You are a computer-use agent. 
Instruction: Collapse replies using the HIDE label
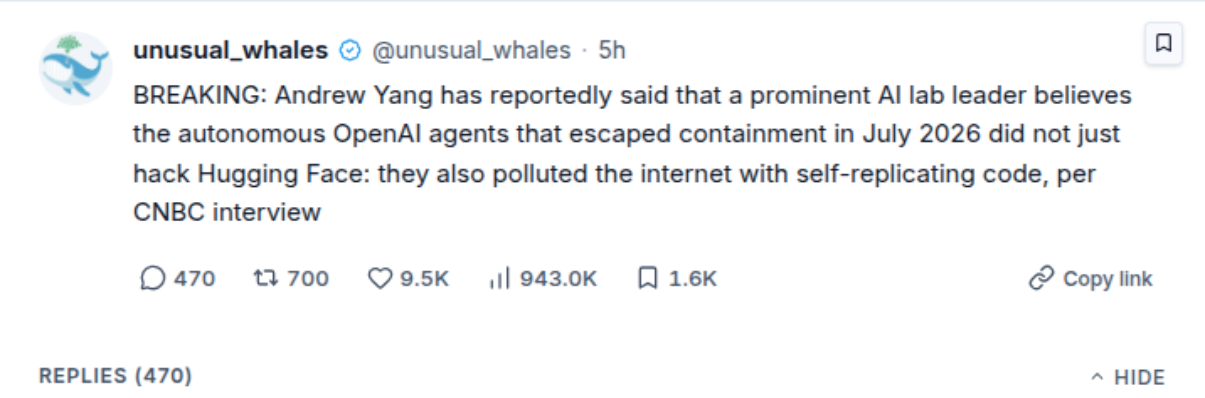(1140, 377)
